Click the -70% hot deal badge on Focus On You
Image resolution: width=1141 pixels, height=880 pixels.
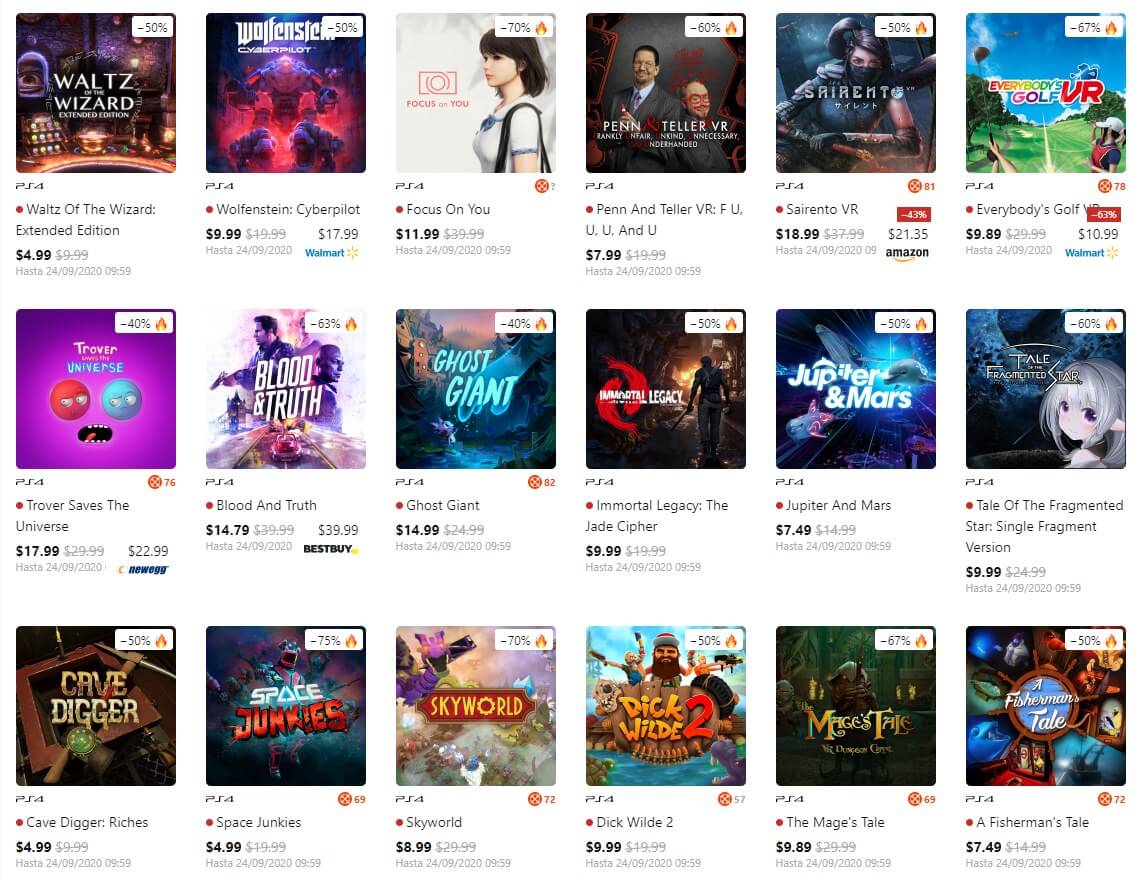pyautogui.click(x=524, y=28)
